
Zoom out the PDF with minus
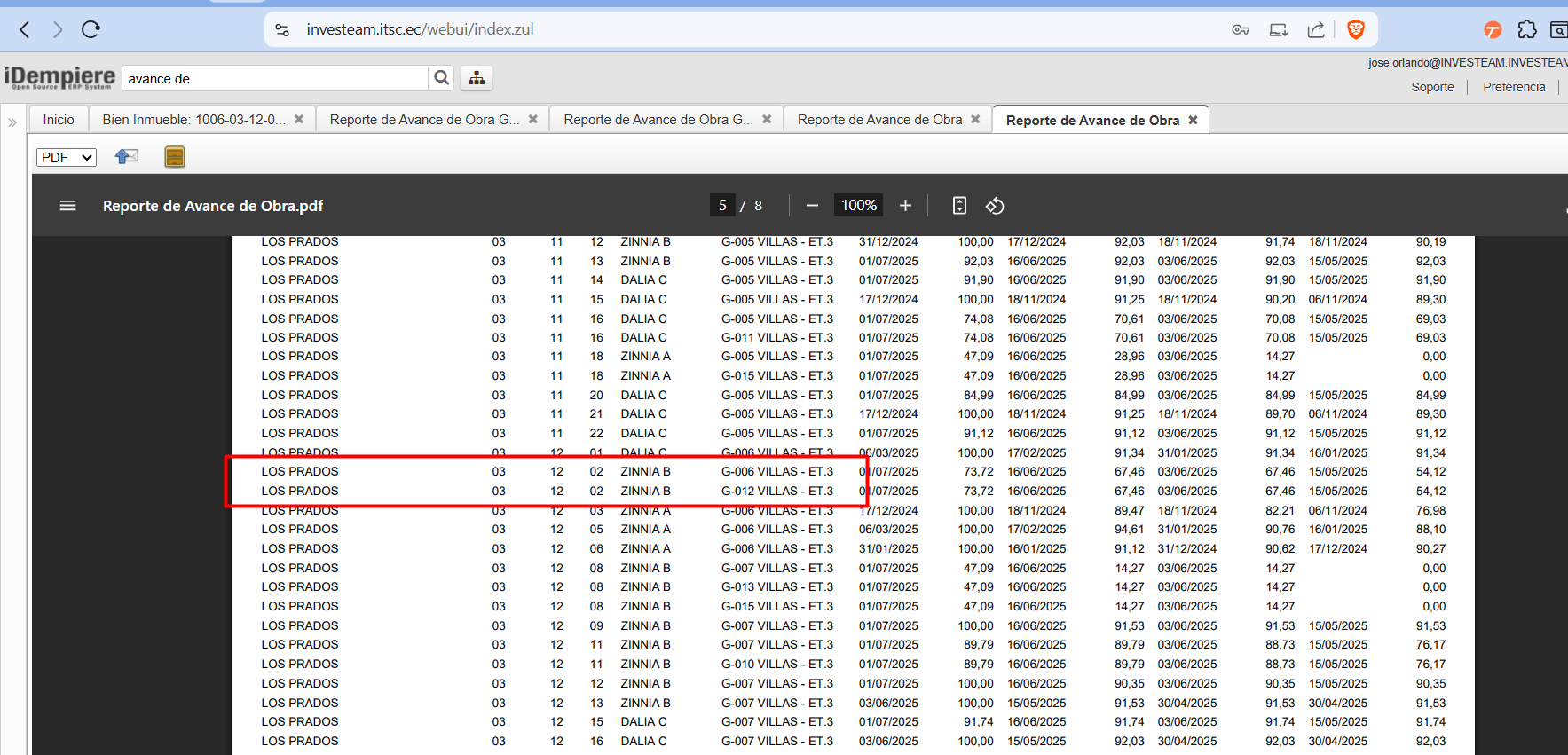point(812,206)
